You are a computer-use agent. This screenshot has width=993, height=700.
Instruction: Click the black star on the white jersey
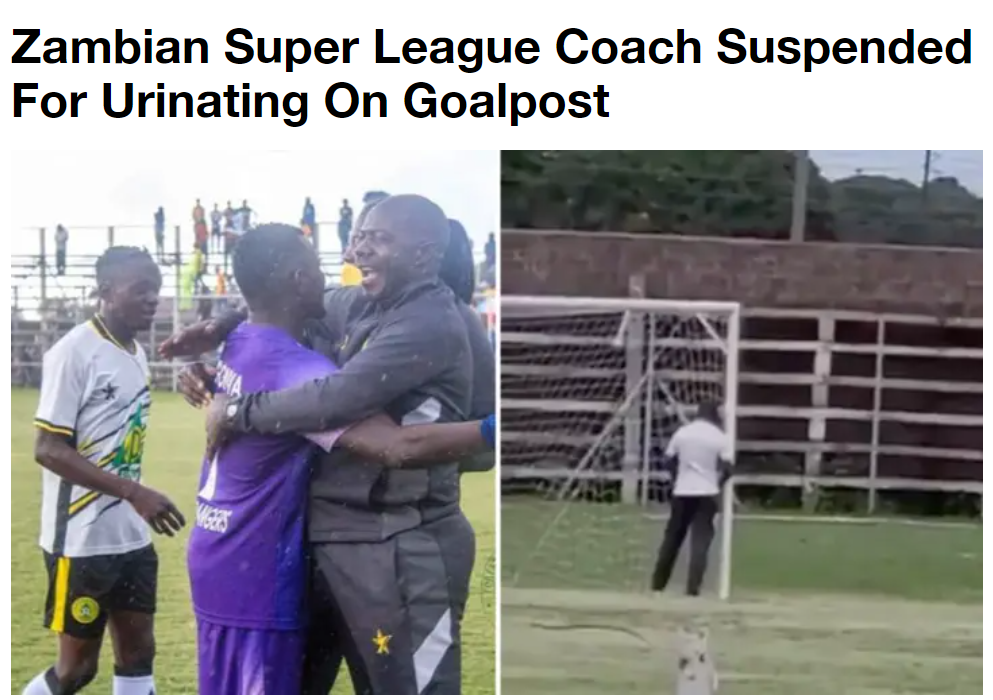(x=109, y=391)
